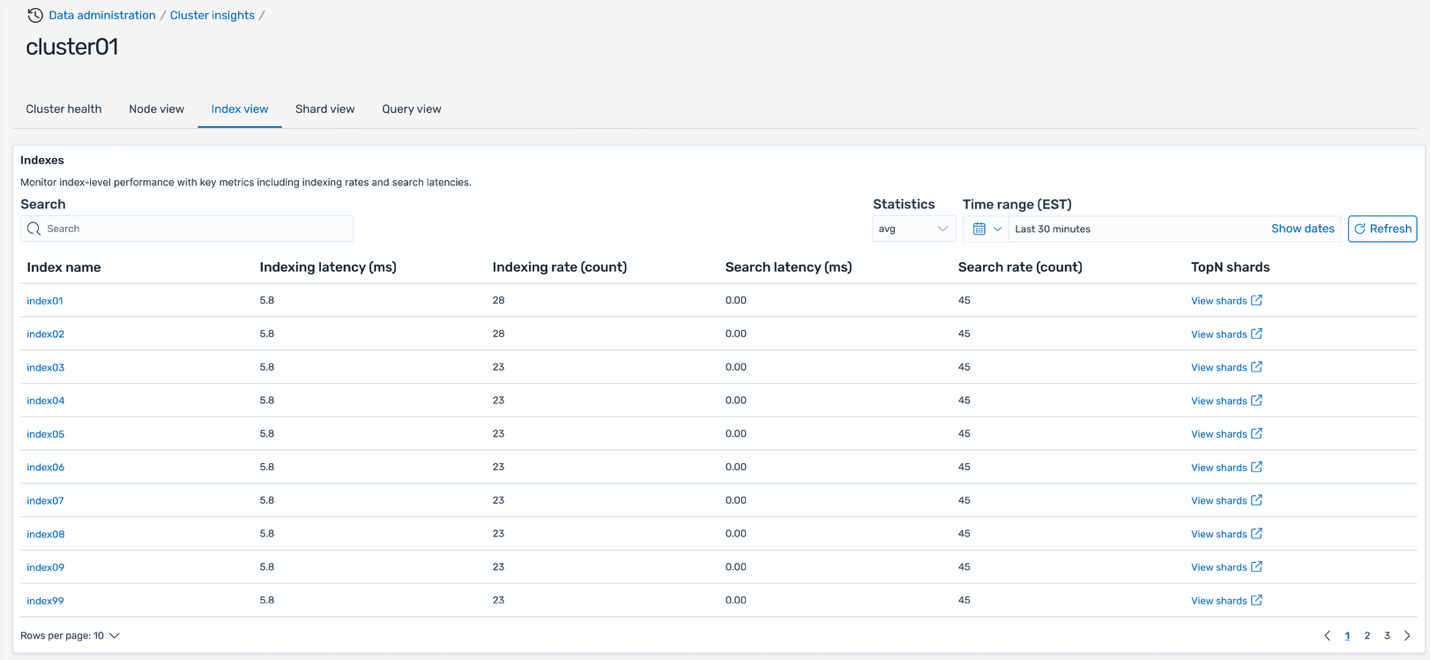Jump to page 2 of results
Viewport: 1430px width, 660px height.
(x=1367, y=636)
